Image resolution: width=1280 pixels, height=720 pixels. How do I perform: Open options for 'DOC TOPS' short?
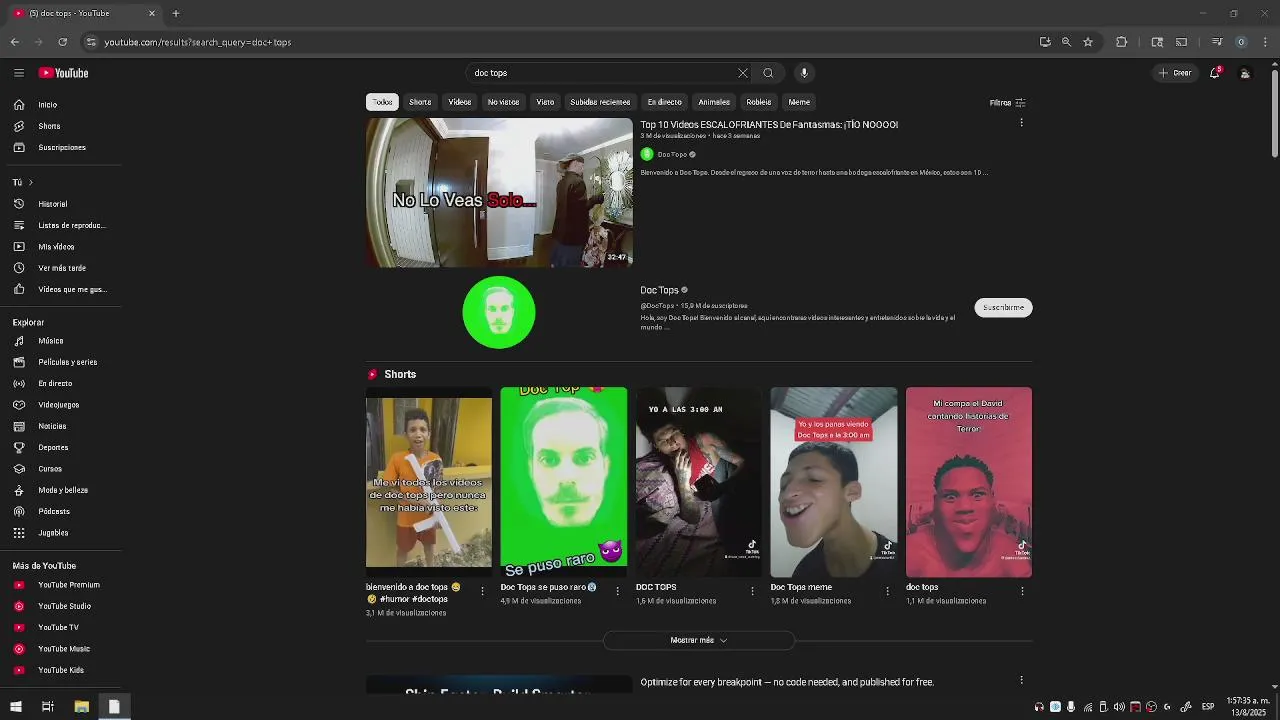[752, 591]
